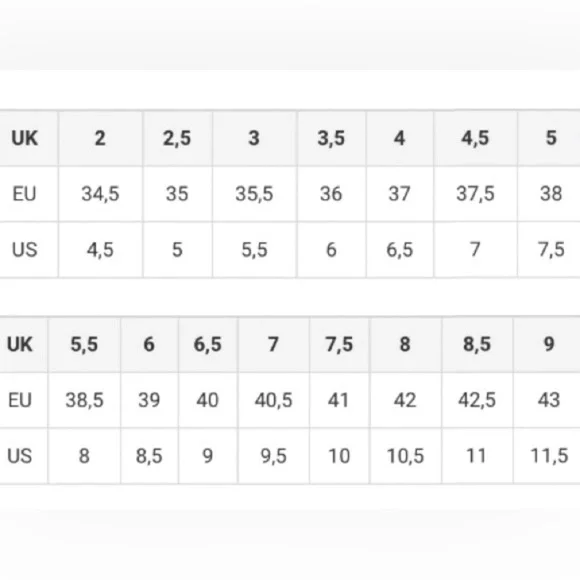Image resolution: width=580 pixels, height=580 pixels.
Task: Click the EU 35,5 cell
Action: pos(254,194)
